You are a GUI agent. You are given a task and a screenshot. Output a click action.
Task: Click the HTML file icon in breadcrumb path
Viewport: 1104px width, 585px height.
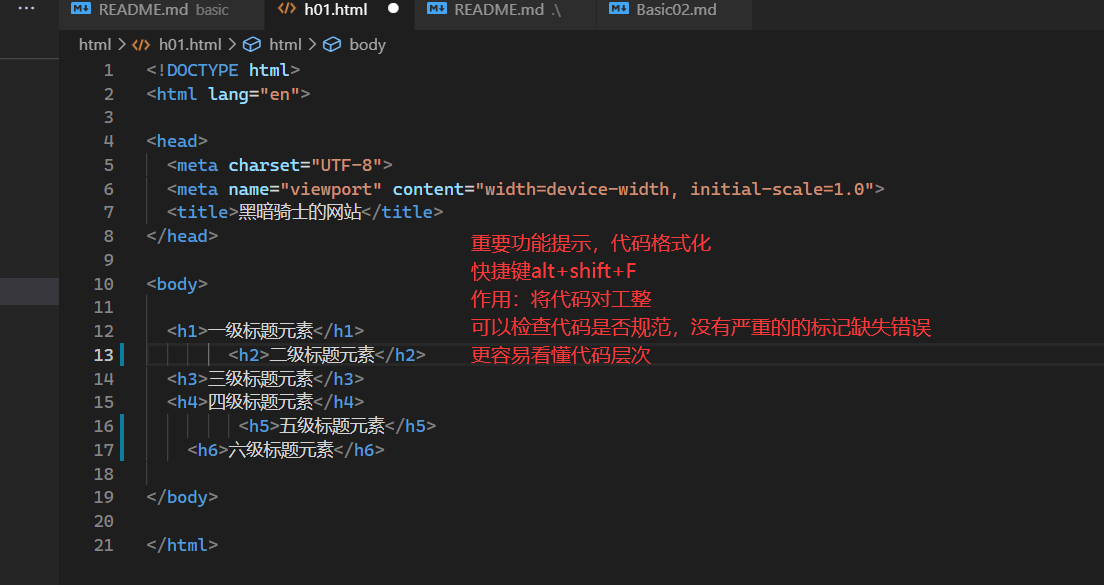click(x=141, y=44)
